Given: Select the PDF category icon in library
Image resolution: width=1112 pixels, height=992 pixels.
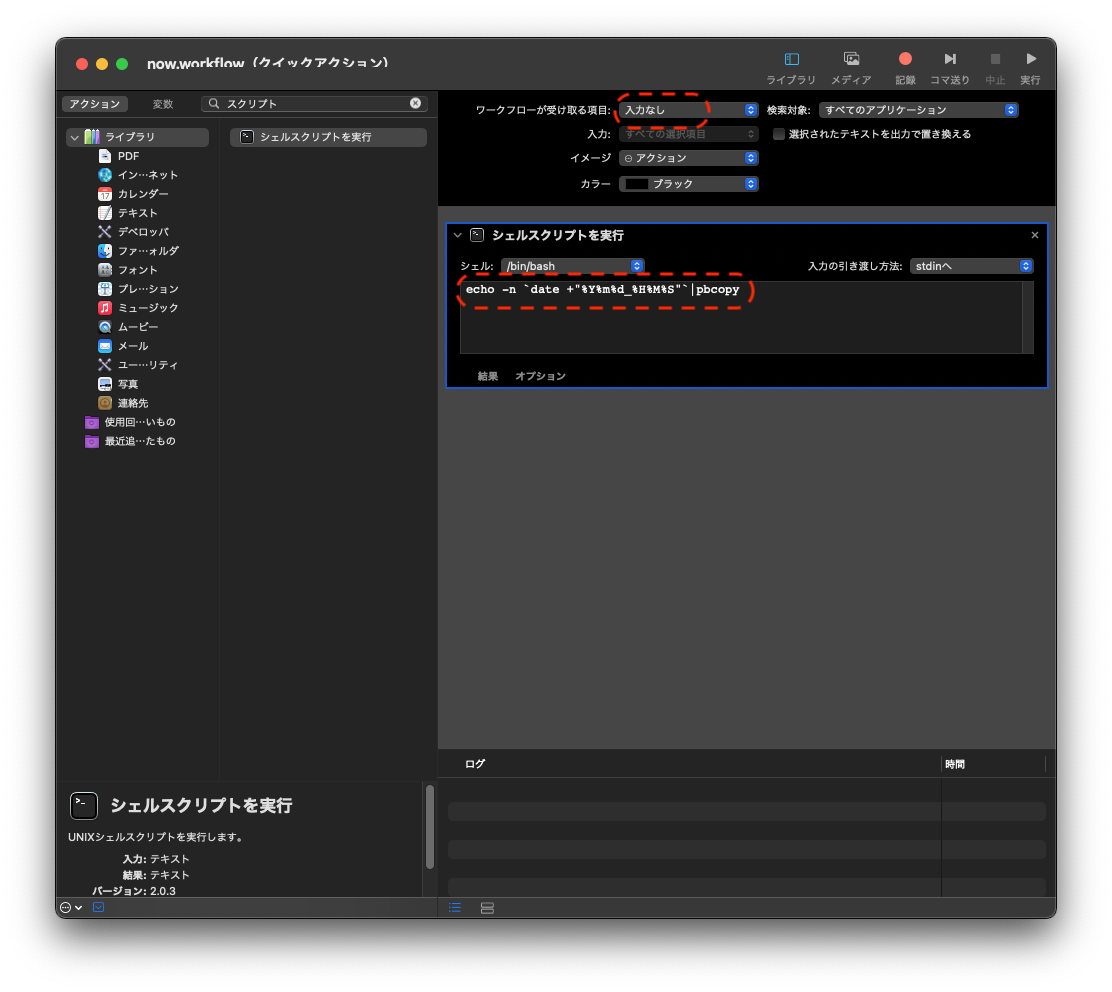Looking at the screenshot, I should [x=105, y=156].
